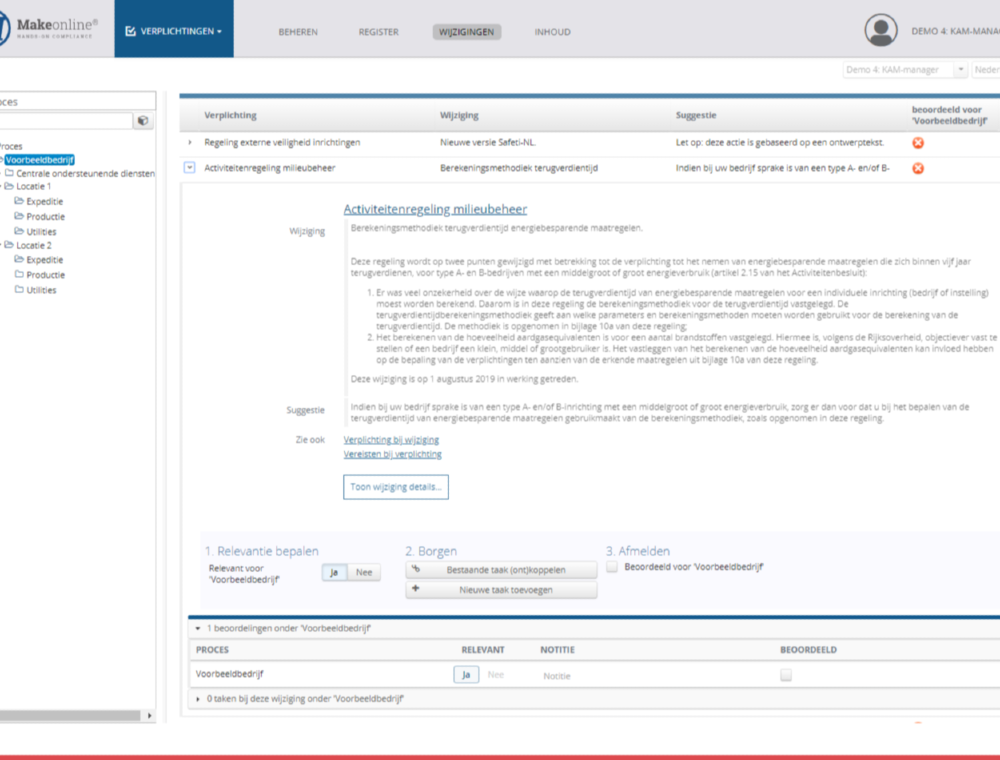Expand the Regeling externe veiligheid inrichtingen row
This screenshot has height=760, width=1000.
(x=190, y=143)
